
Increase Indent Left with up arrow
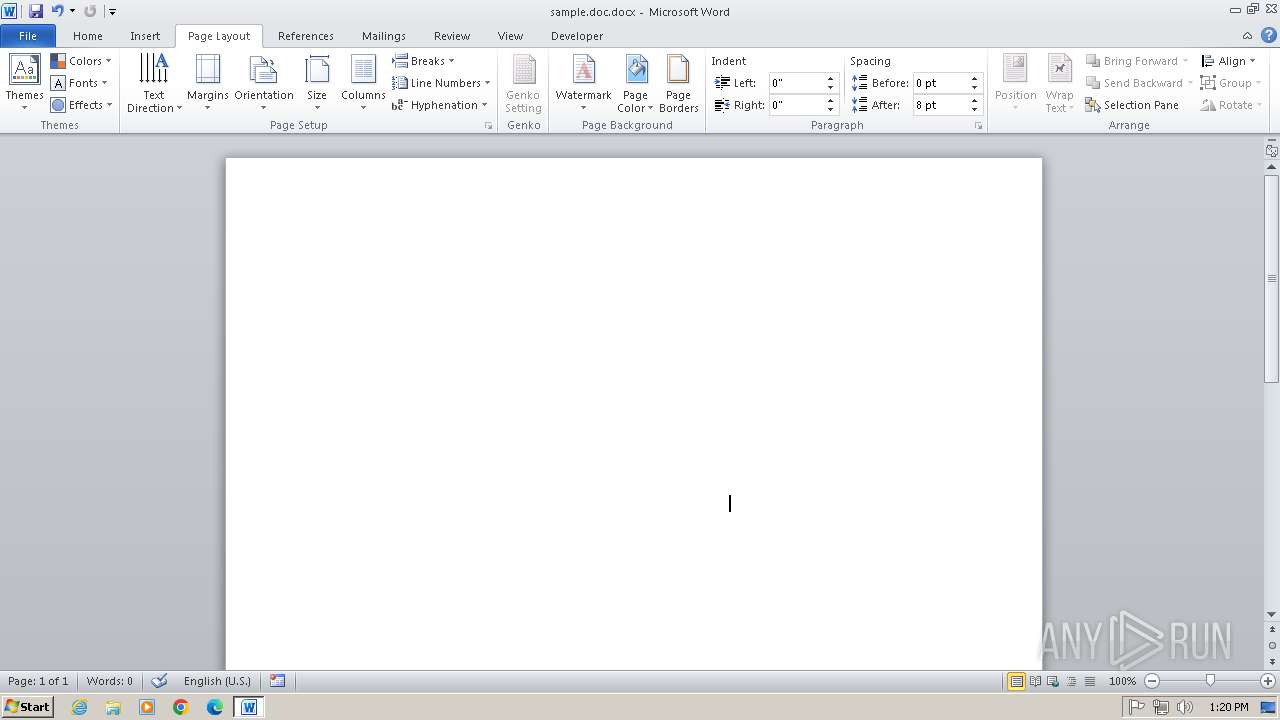tap(830, 79)
